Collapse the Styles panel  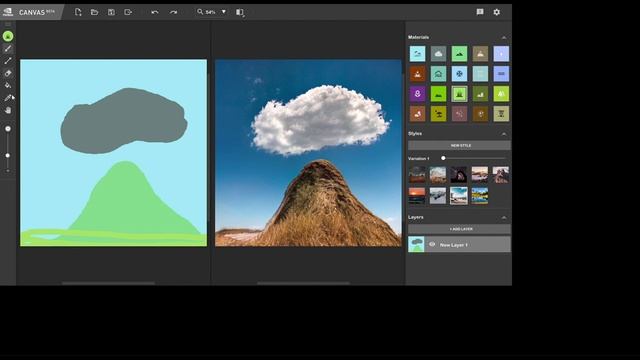[x=504, y=134]
